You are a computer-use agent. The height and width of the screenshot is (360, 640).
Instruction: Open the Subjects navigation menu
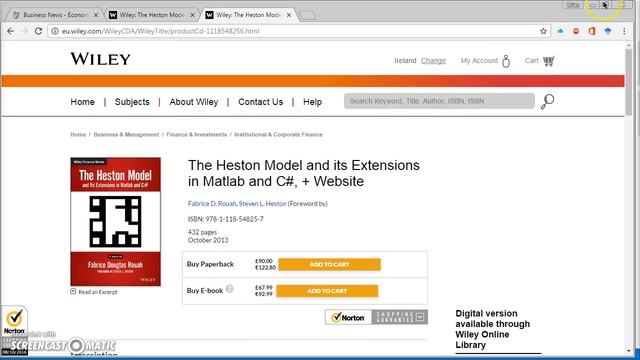tap(132, 102)
